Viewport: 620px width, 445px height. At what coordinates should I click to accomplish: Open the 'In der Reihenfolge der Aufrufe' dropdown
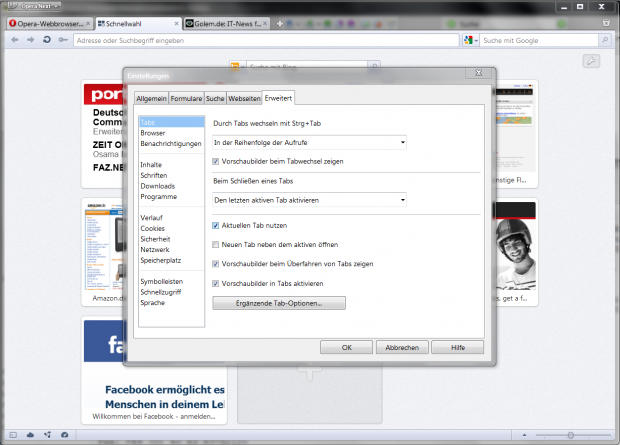(309, 142)
